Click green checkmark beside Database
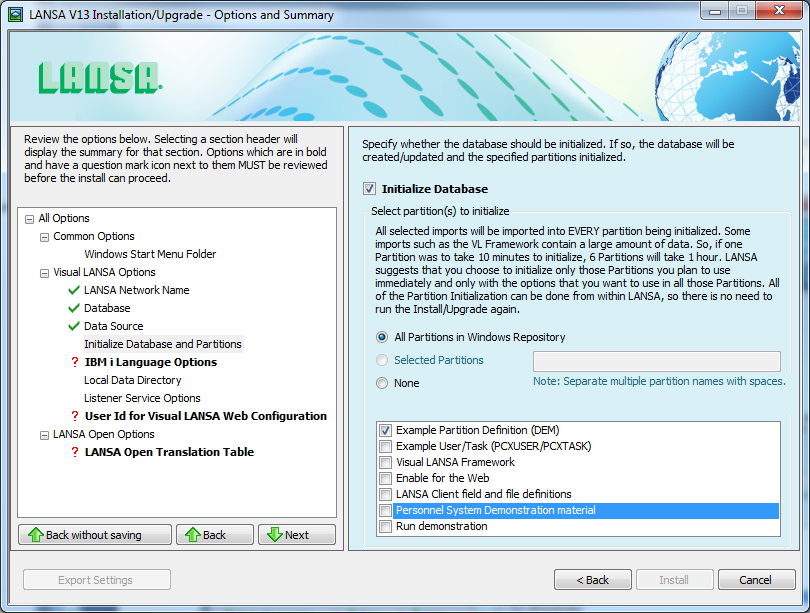810x613 pixels. (x=74, y=308)
